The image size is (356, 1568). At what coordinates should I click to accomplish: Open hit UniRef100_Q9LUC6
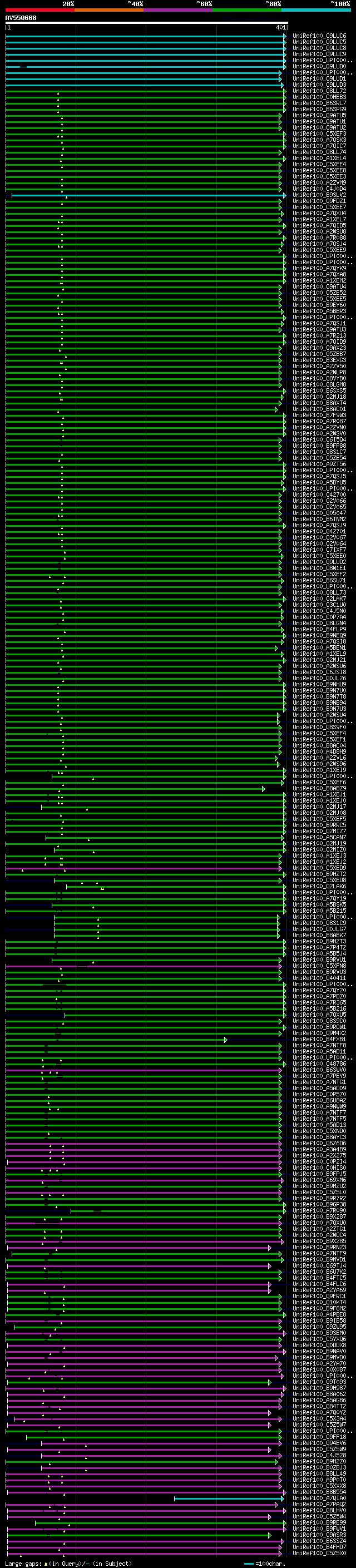click(x=319, y=36)
